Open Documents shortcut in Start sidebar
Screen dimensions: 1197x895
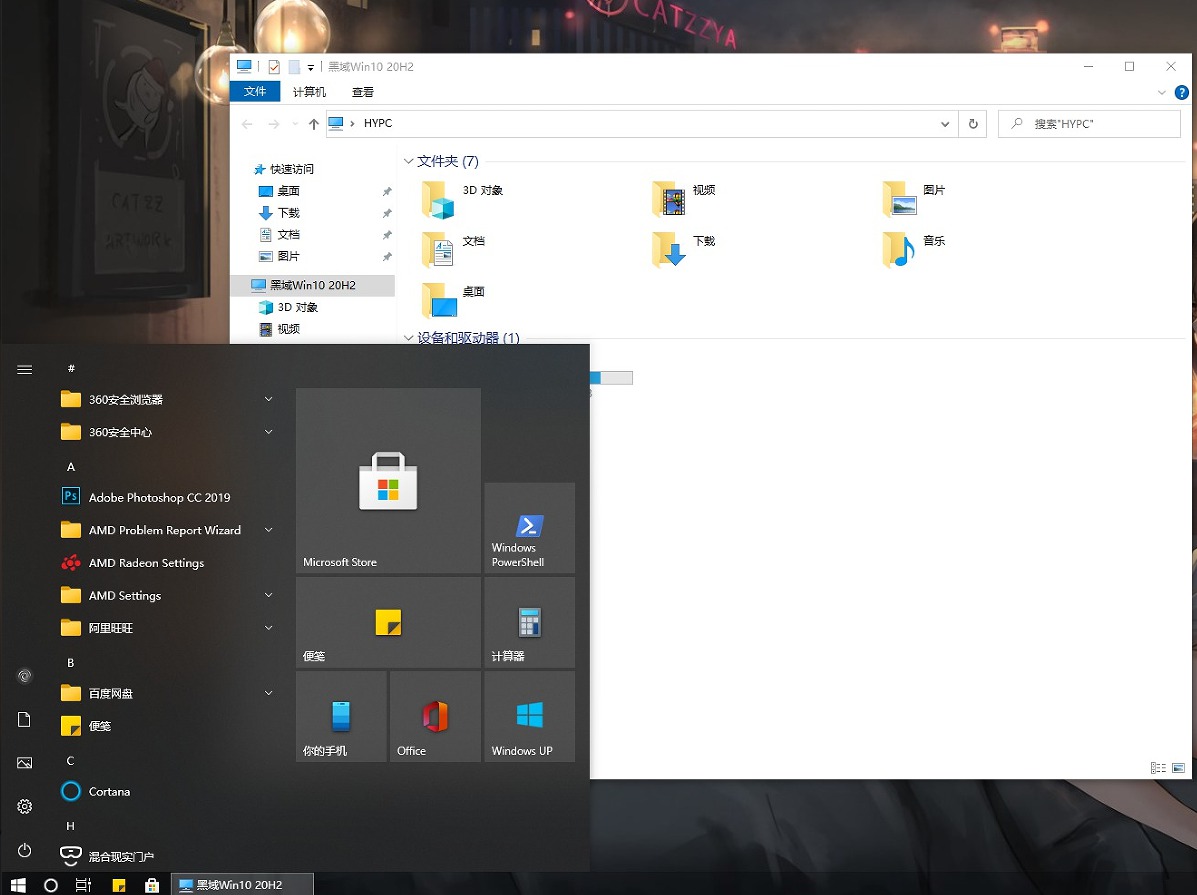point(24,719)
